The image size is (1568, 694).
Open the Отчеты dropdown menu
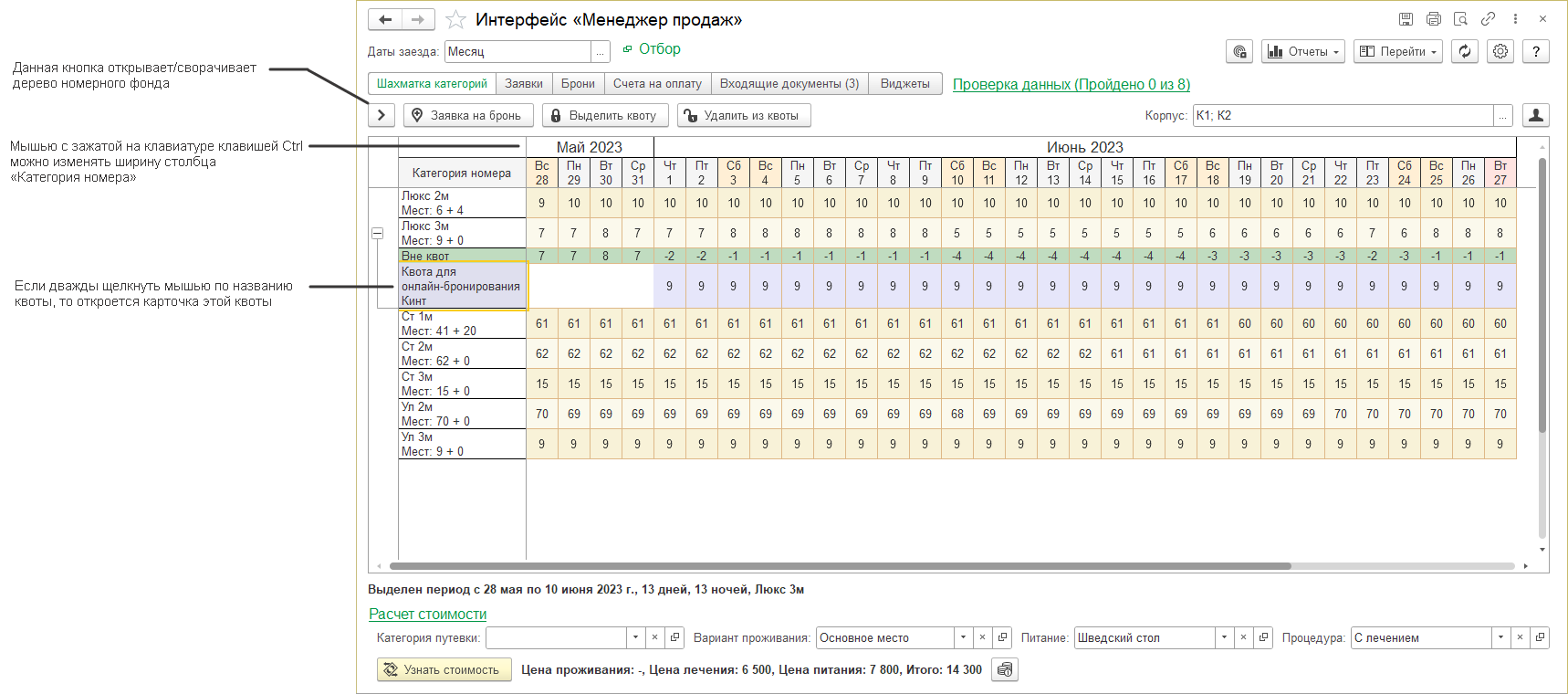coord(1303,52)
